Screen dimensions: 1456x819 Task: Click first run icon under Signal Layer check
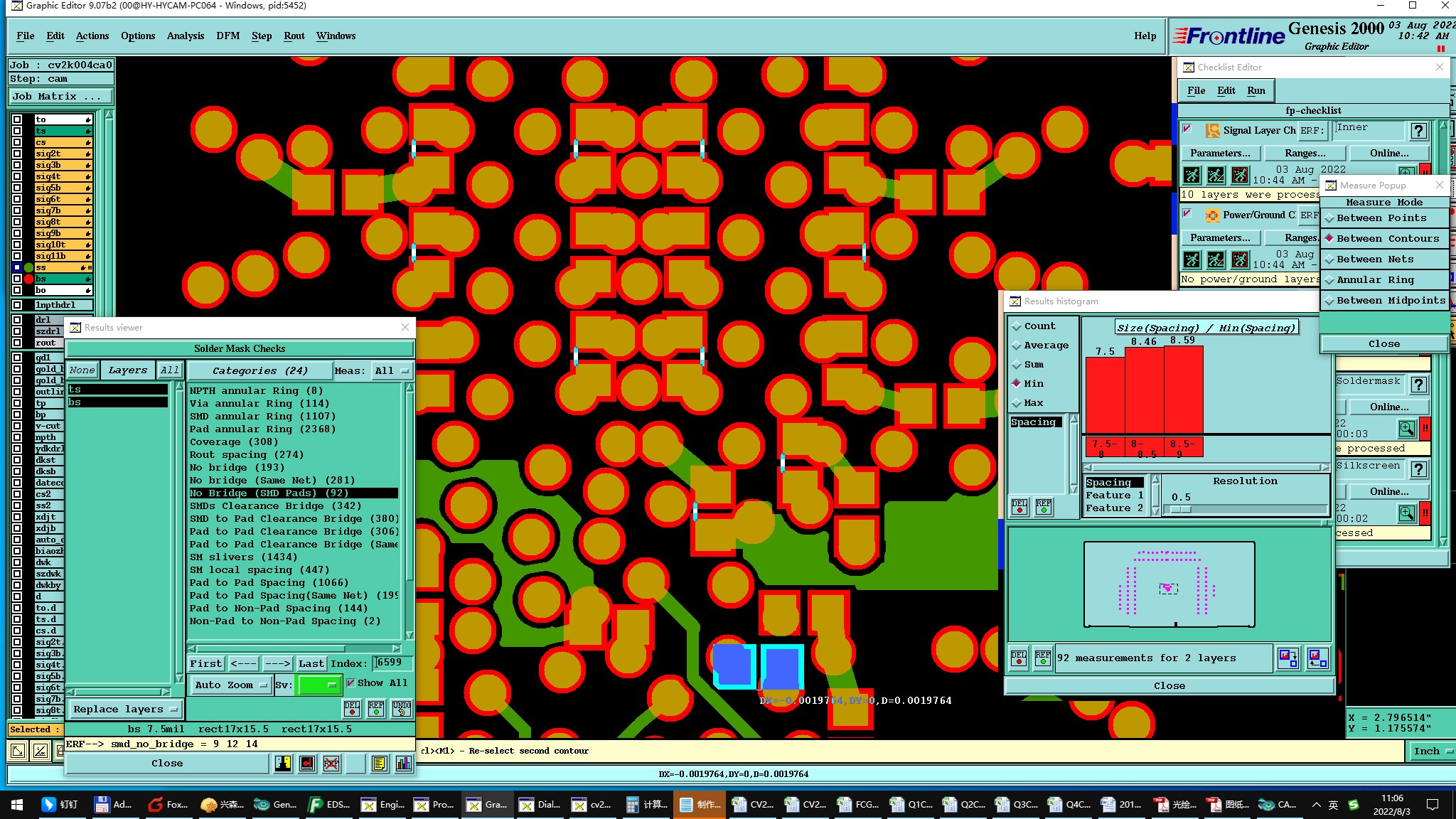pos(1192,175)
